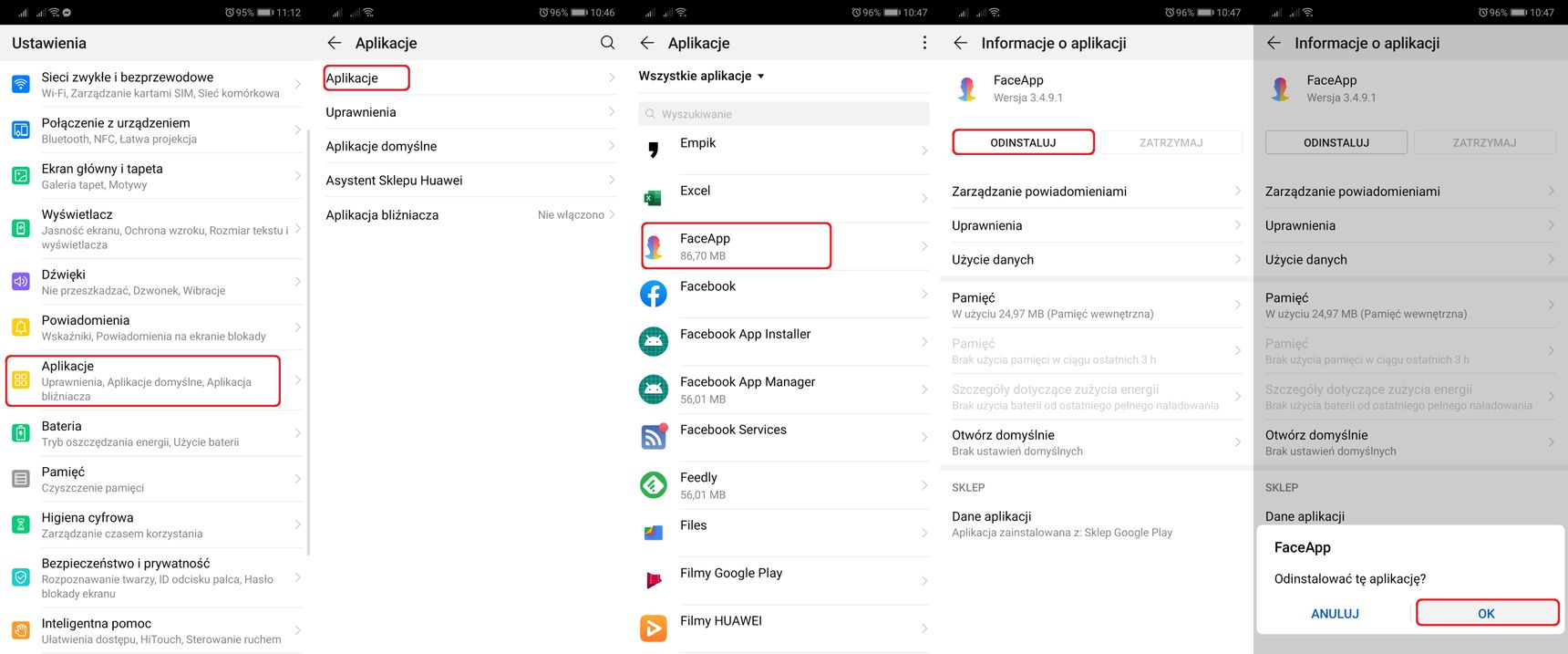Expand Użycie danych chevron on undimmed screen

point(1238,260)
